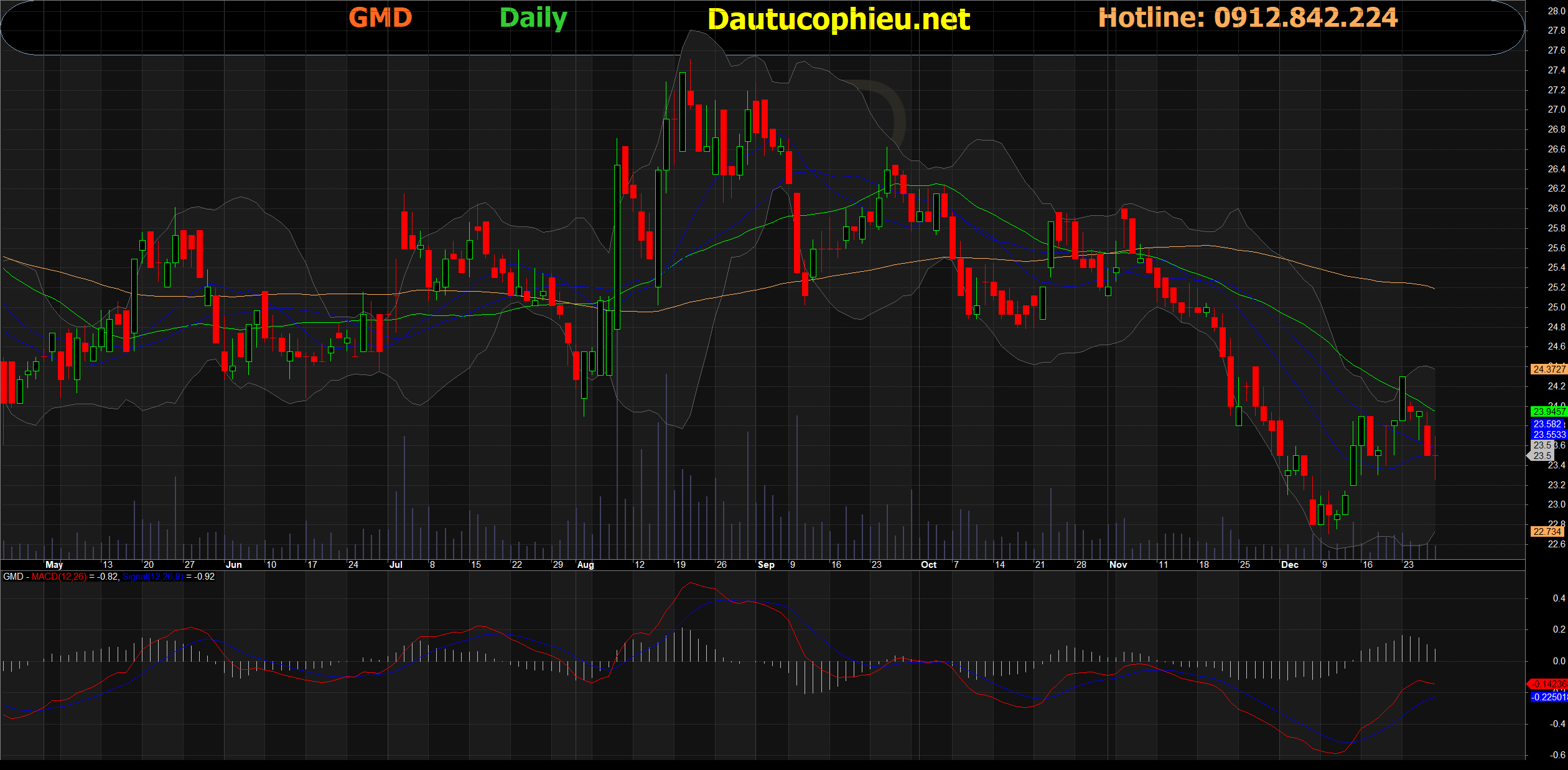Viewport: 1568px width, 770px height.
Task: Click the blue 23.582 price tag
Action: coord(1547,424)
